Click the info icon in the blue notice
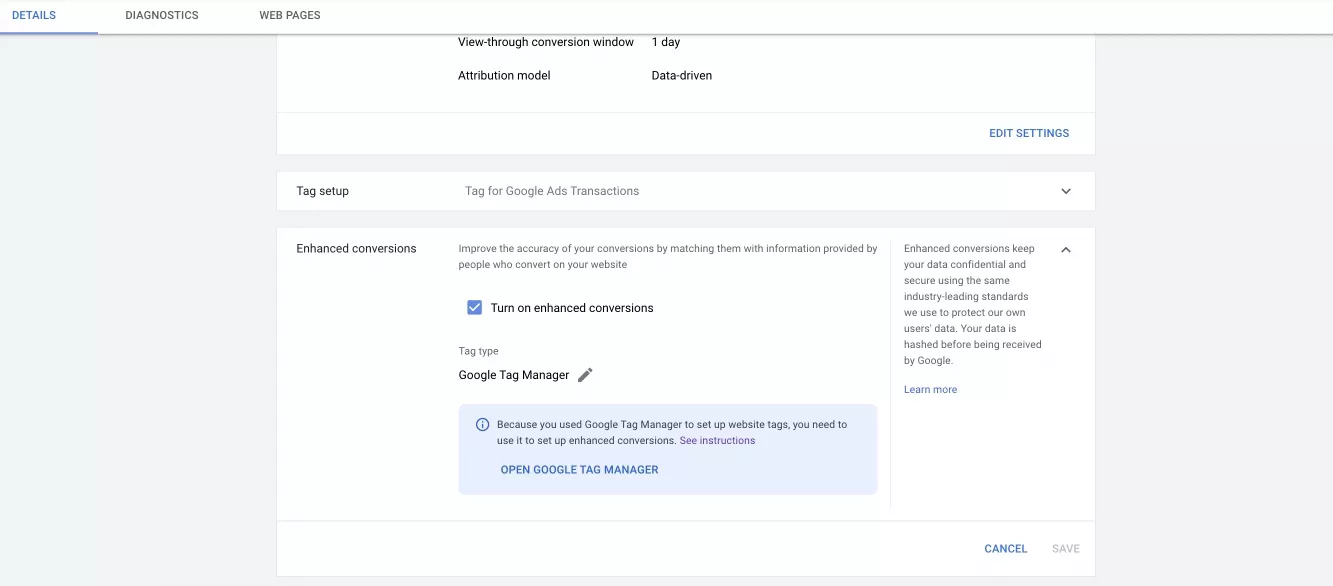 482,425
